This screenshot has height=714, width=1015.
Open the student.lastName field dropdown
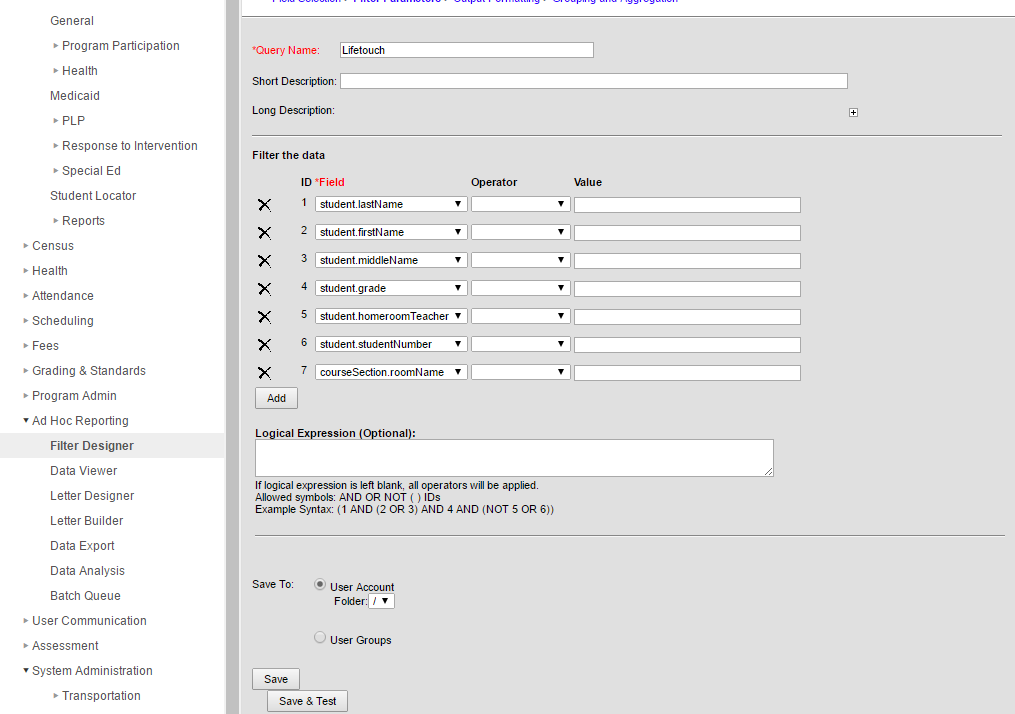(391, 204)
